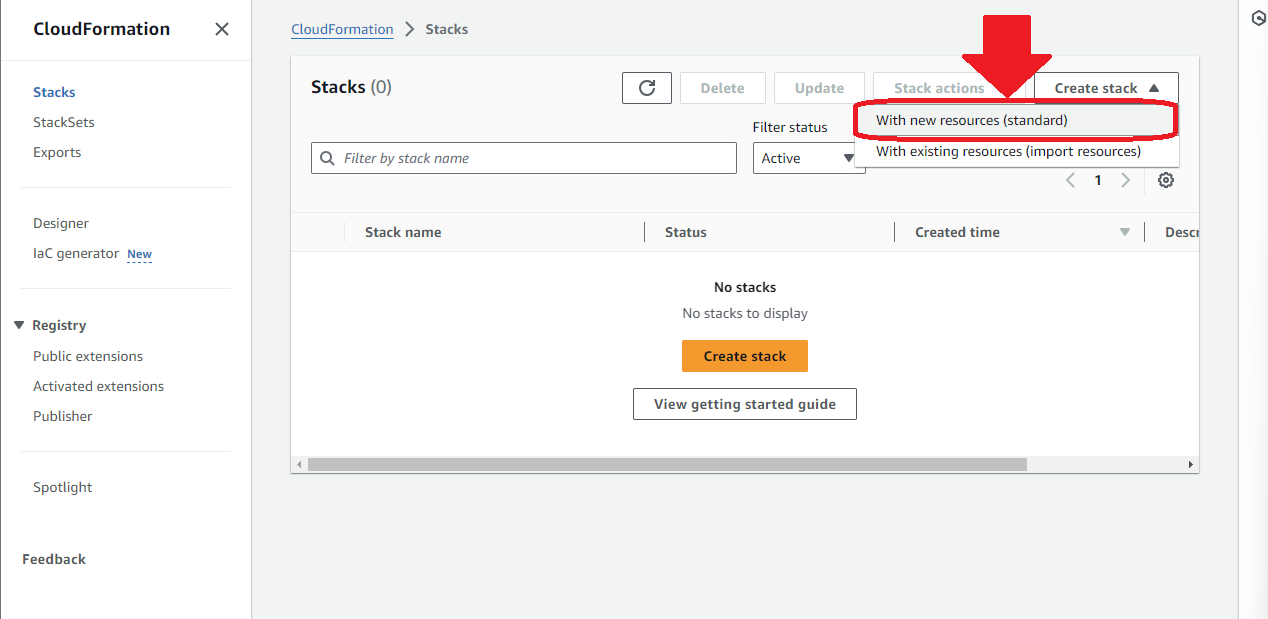Click the search magnifier icon in filter box

(x=328, y=158)
